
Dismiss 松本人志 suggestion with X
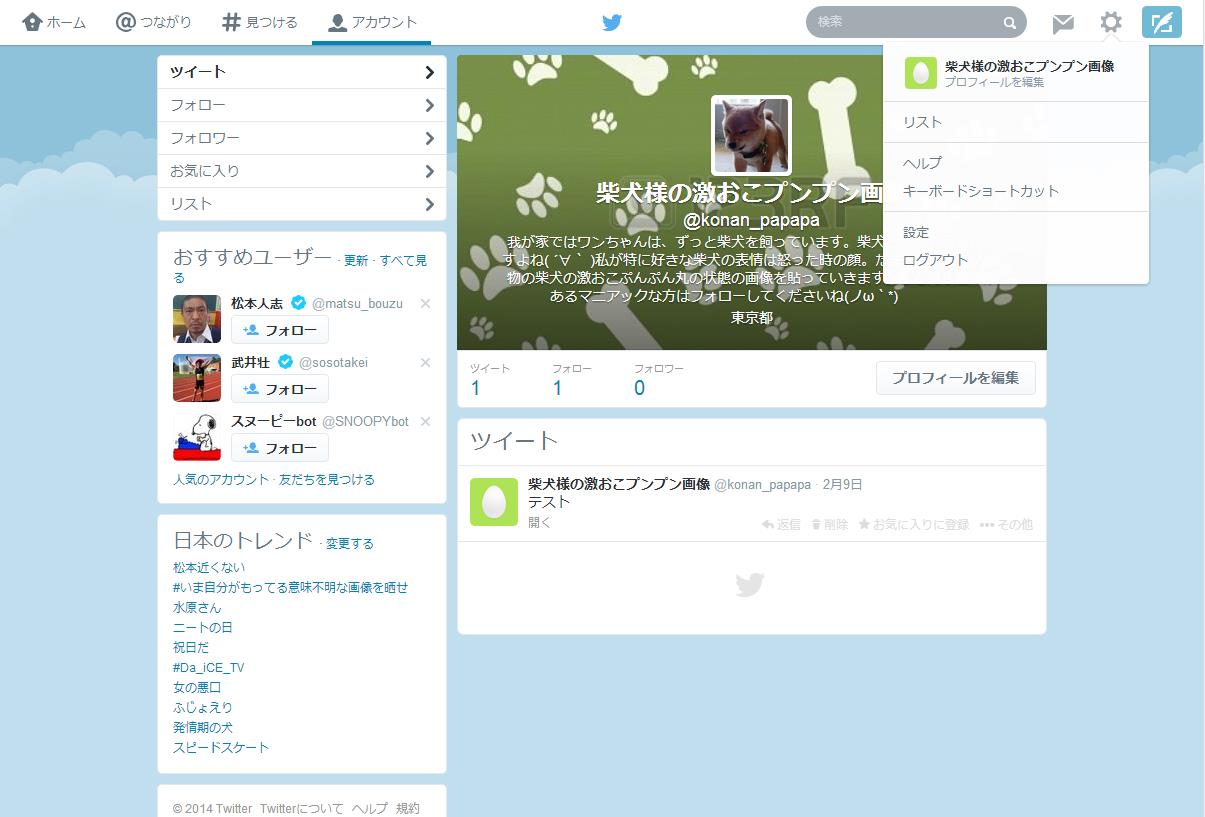coord(425,303)
